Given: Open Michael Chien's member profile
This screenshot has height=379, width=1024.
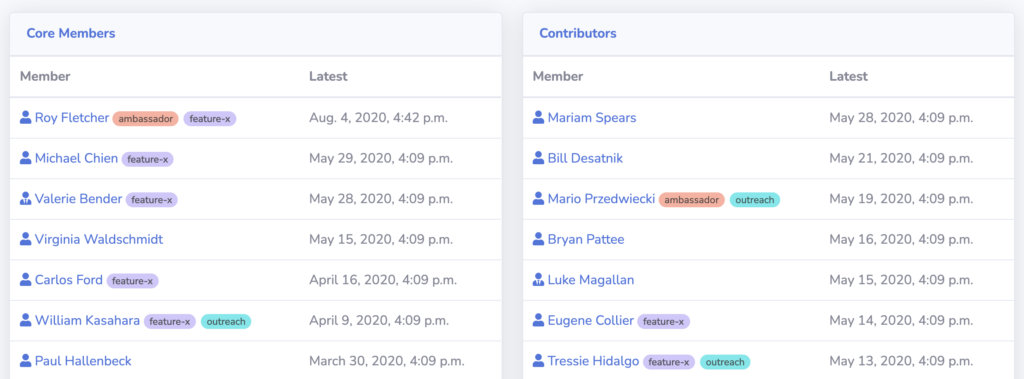Looking at the screenshot, I should [76, 158].
